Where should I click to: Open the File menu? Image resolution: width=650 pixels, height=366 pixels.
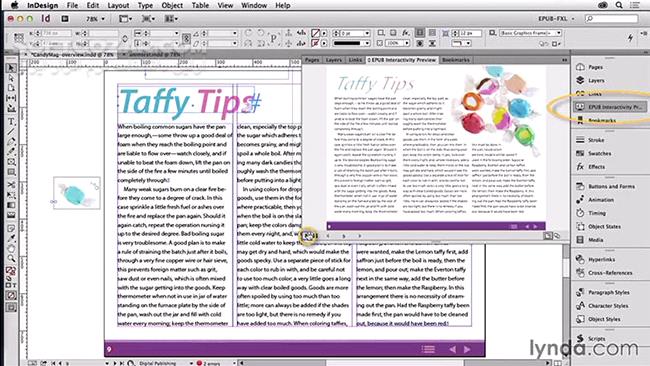point(72,5)
